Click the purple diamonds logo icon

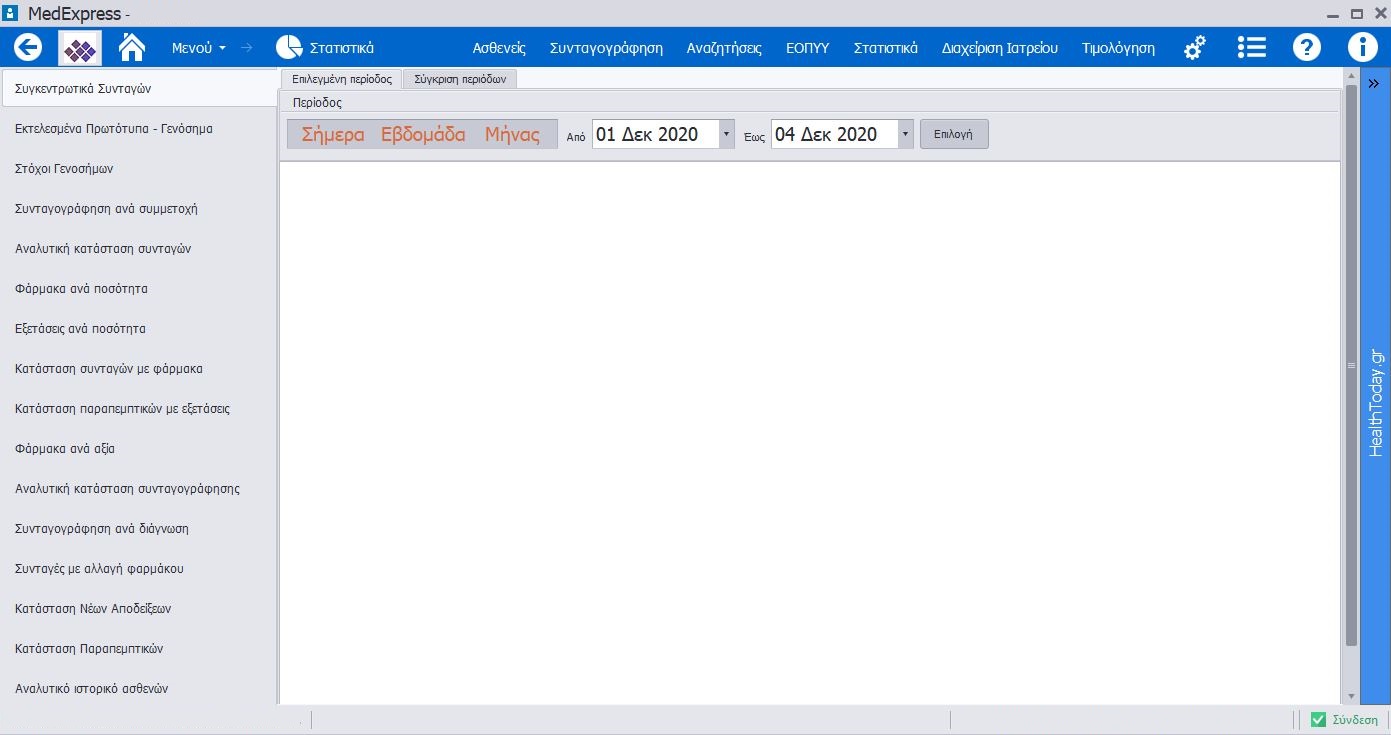[80, 47]
